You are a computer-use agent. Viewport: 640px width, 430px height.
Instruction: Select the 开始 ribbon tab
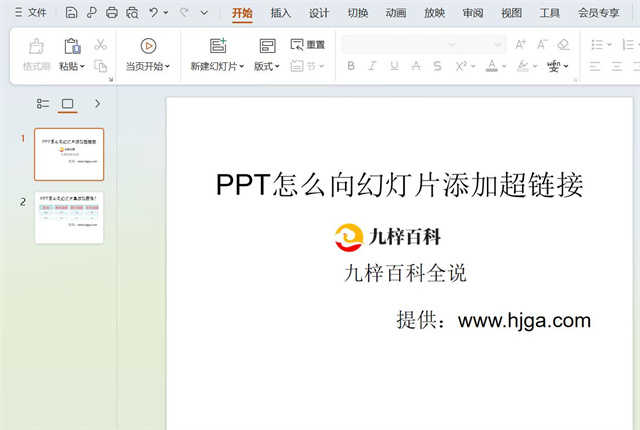pos(242,13)
